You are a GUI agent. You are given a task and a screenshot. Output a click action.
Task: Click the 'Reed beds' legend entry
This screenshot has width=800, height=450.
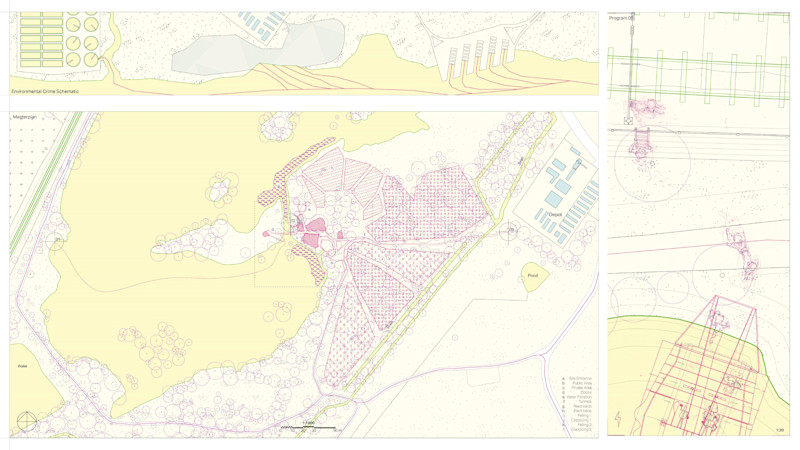tap(583, 406)
